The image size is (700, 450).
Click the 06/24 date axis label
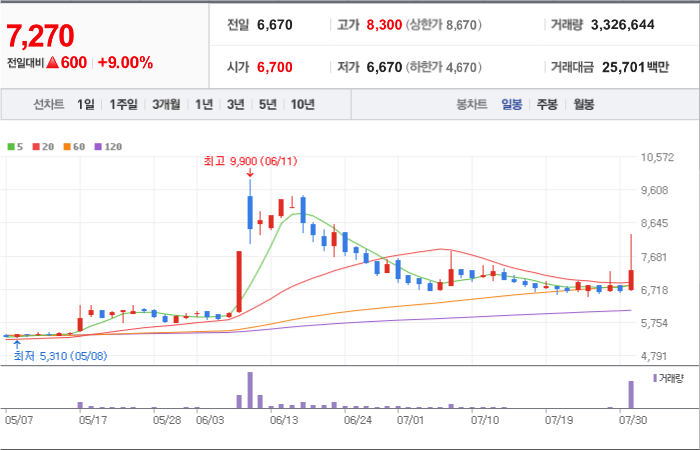(x=358, y=421)
